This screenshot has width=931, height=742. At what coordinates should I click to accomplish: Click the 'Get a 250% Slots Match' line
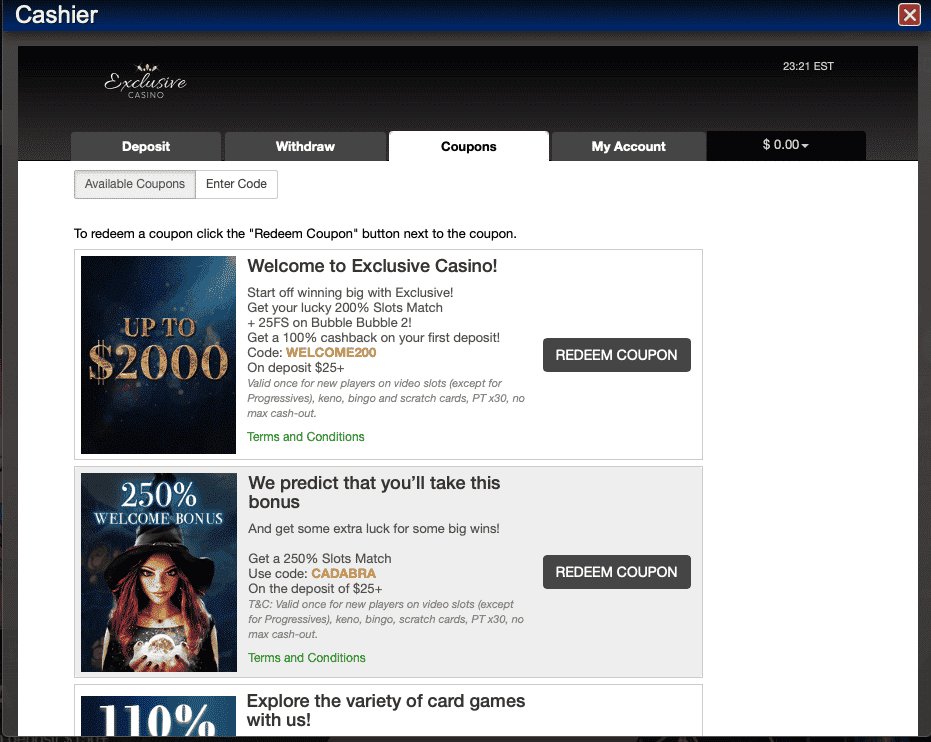319,559
